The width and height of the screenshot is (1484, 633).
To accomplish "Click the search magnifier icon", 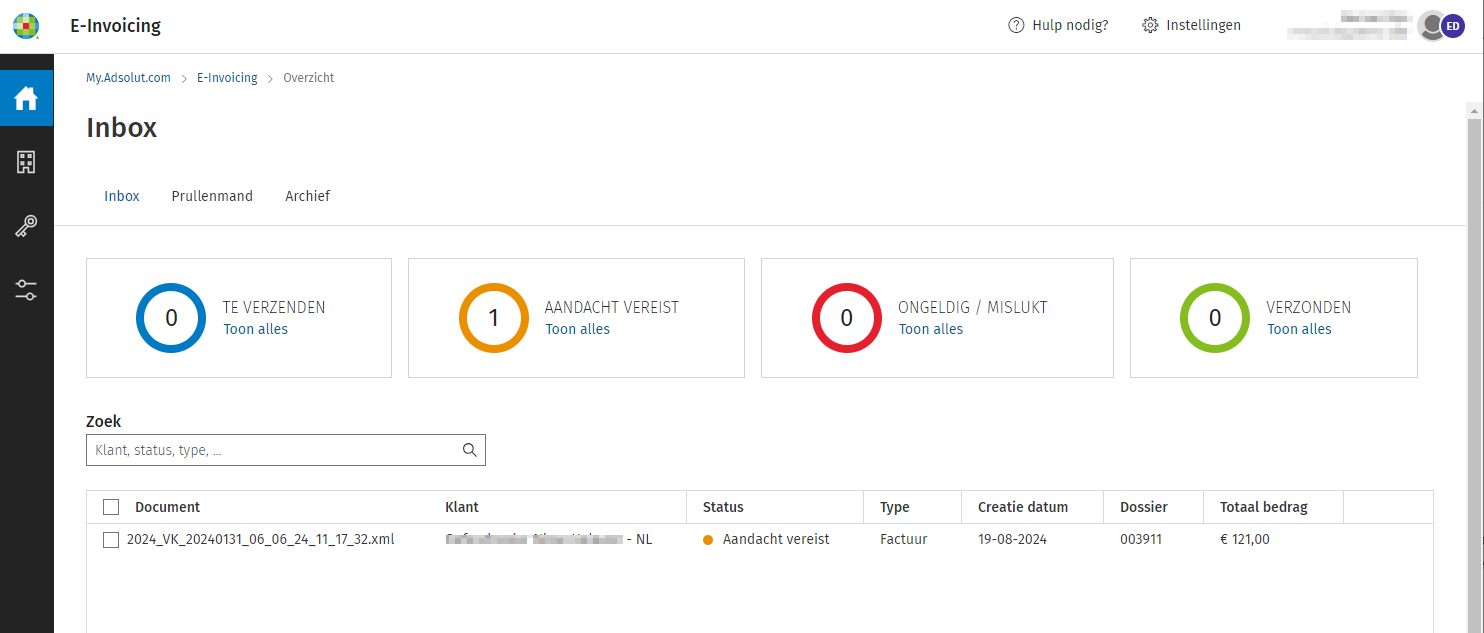I will point(469,450).
